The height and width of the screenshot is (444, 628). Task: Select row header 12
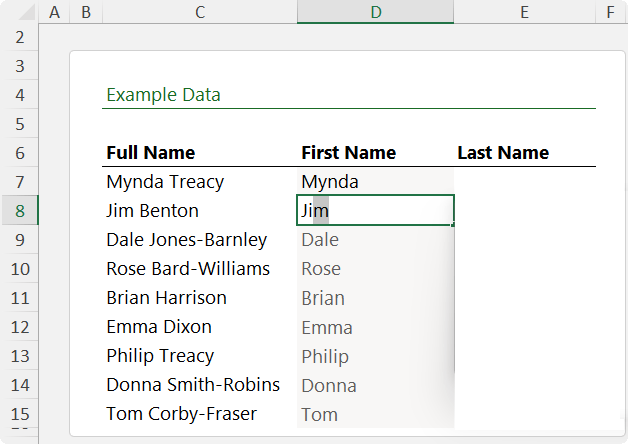pos(19,327)
